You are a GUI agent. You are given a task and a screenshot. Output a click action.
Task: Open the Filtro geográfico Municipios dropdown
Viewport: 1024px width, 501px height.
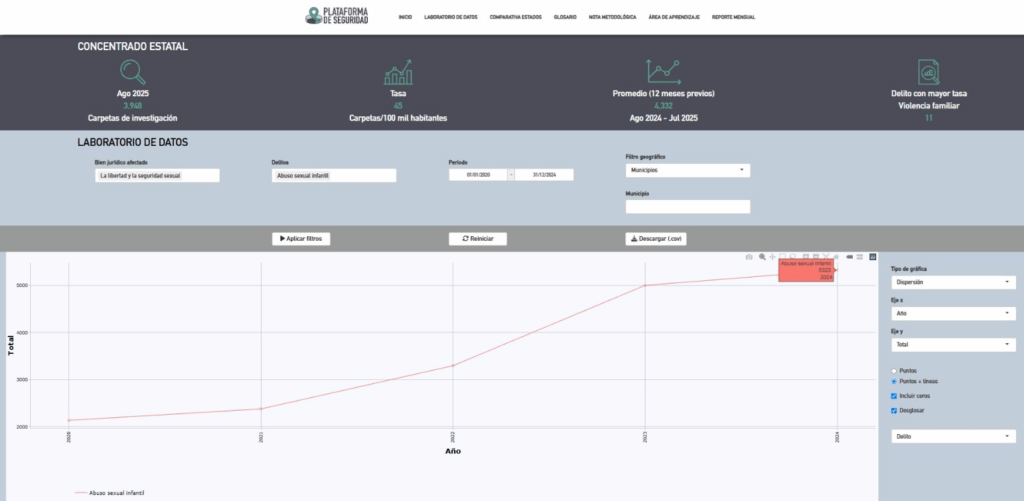(687, 170)
